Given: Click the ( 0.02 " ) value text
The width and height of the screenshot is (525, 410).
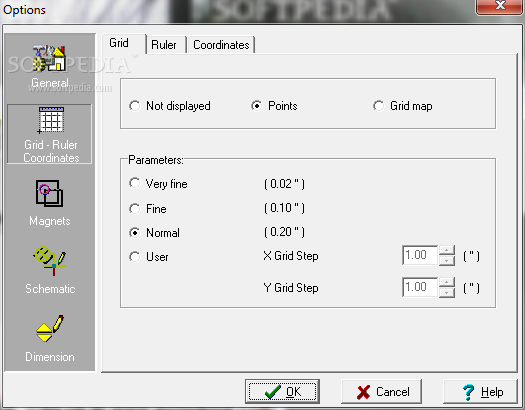Looking at the screenshot, I should point(284,184).
